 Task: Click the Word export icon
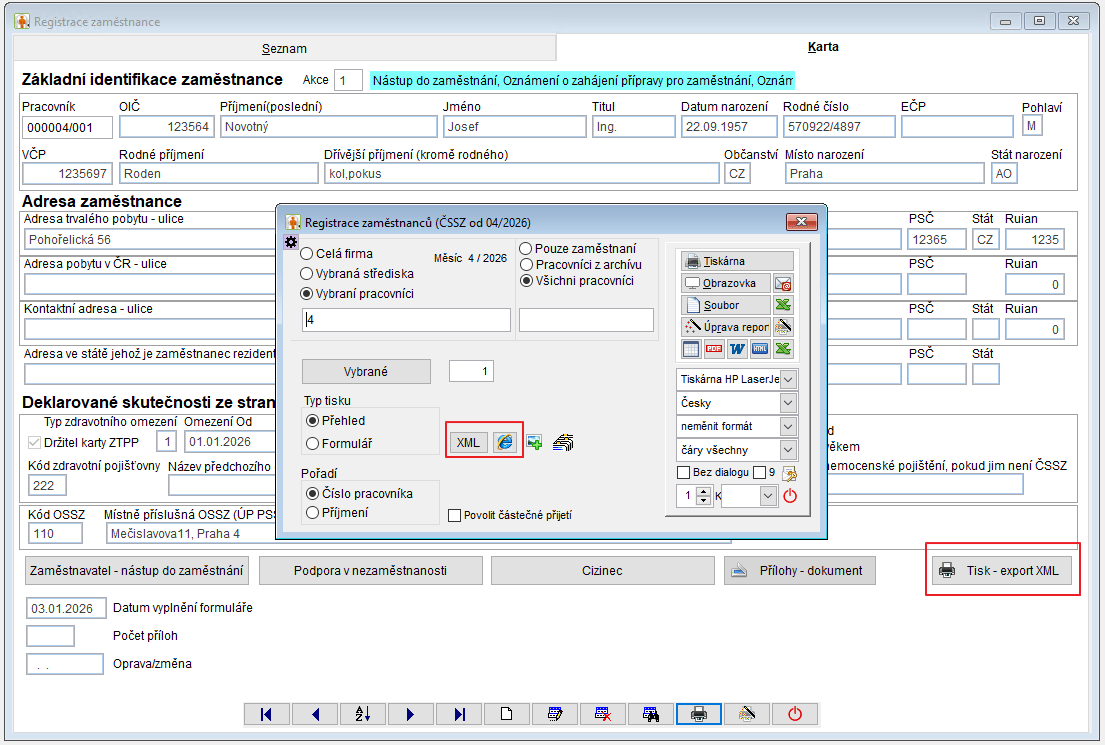point(738,349)
